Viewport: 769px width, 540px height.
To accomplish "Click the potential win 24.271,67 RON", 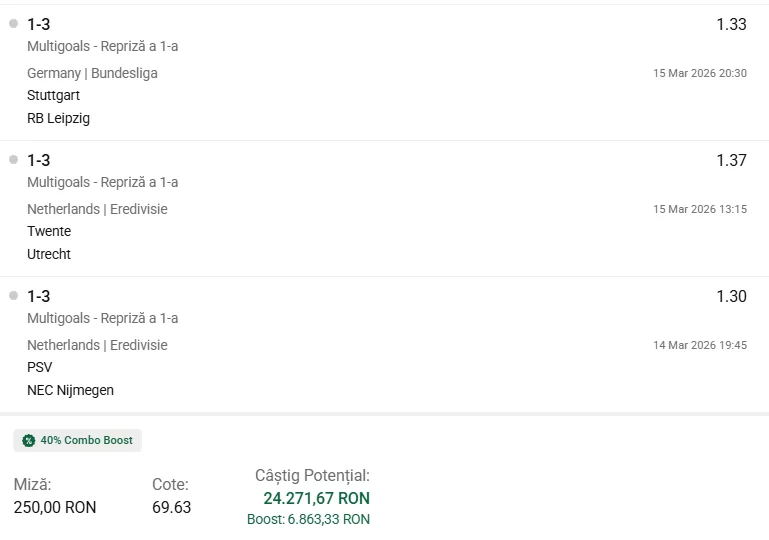I will pos(316,498).
